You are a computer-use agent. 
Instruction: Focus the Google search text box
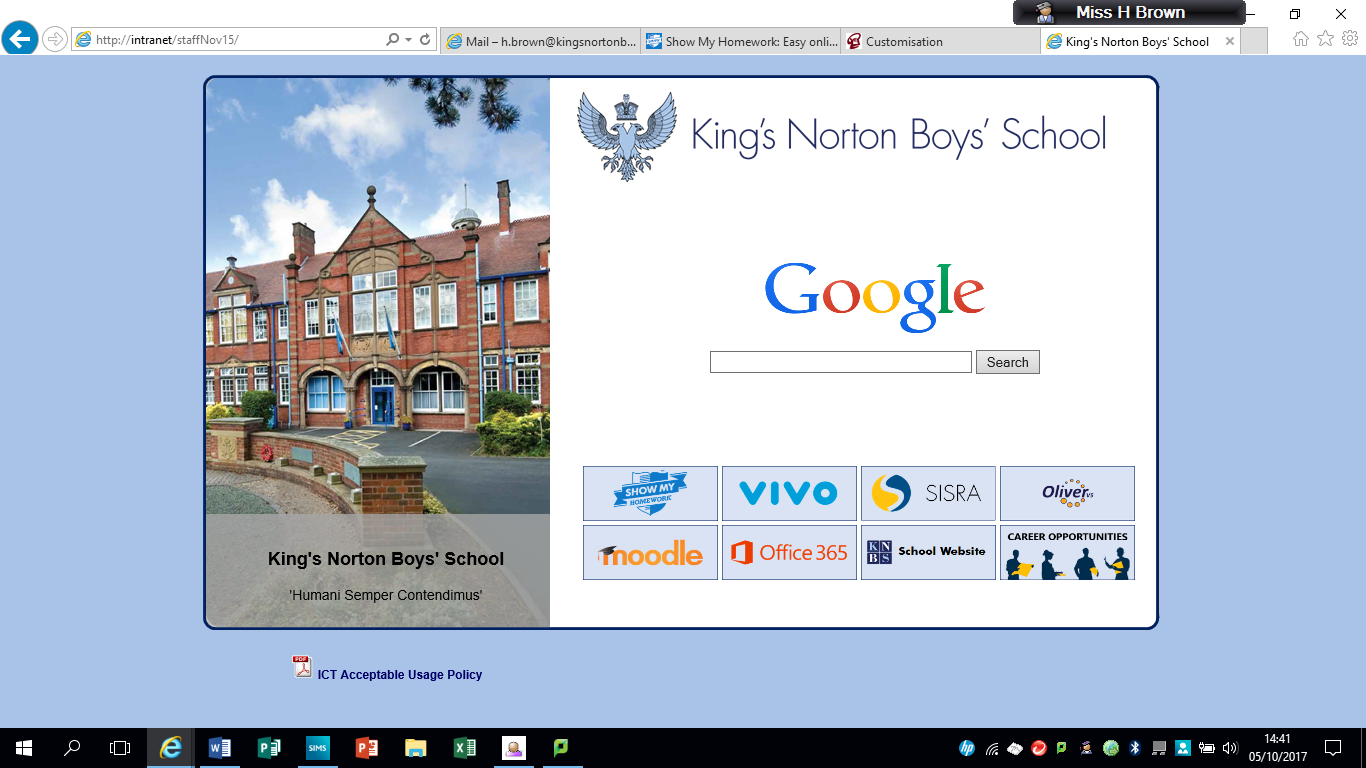tap(841, 362)
